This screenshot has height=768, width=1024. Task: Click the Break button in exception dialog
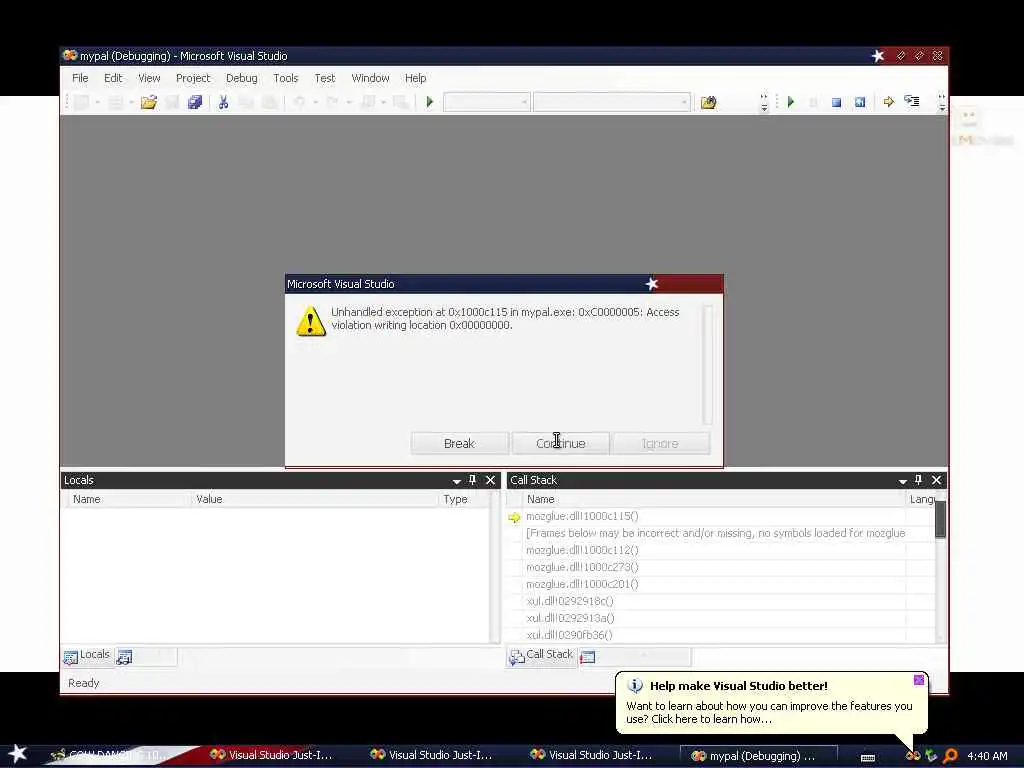[459, 443]
